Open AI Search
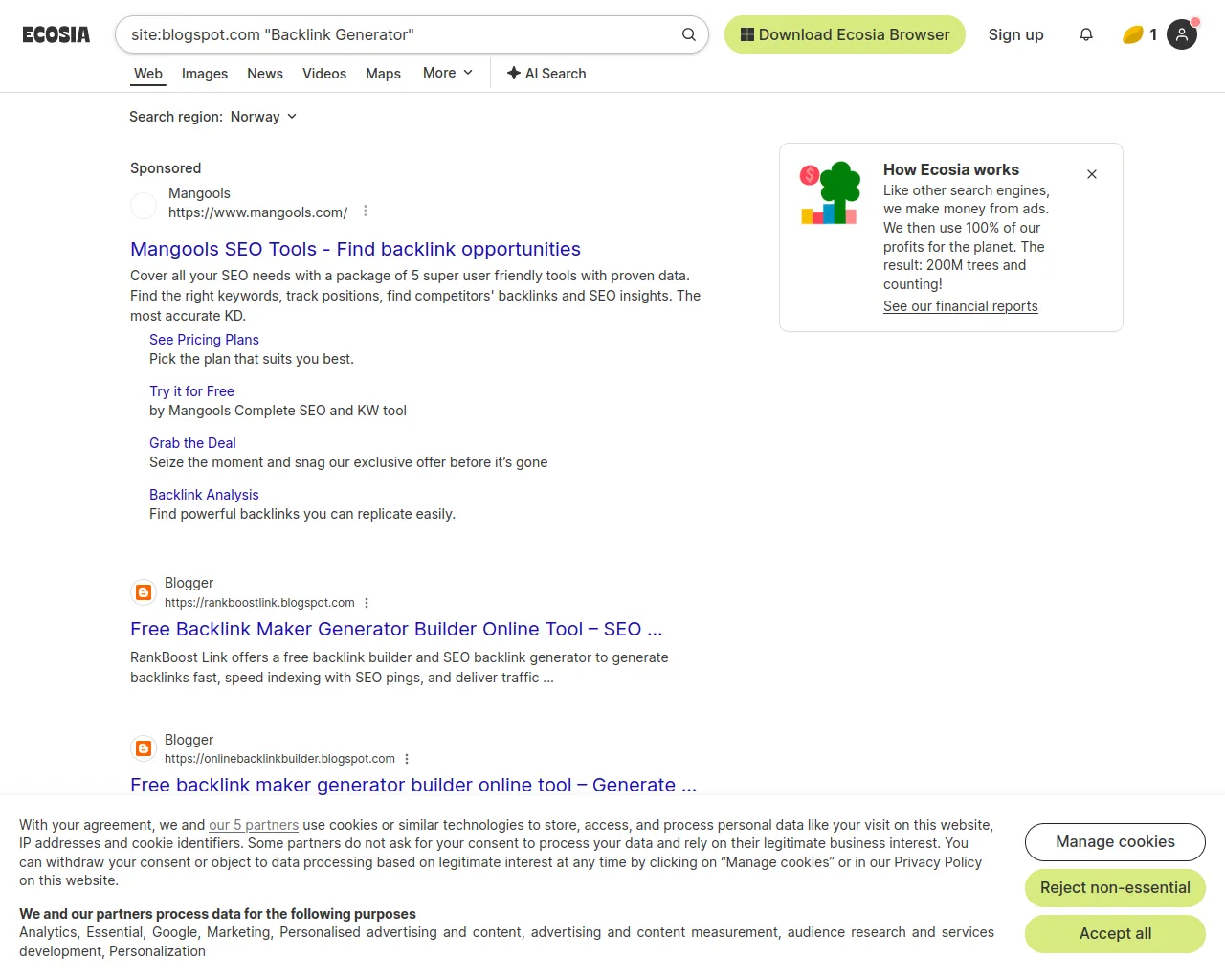1225x980 pixels. coord(546,74)
